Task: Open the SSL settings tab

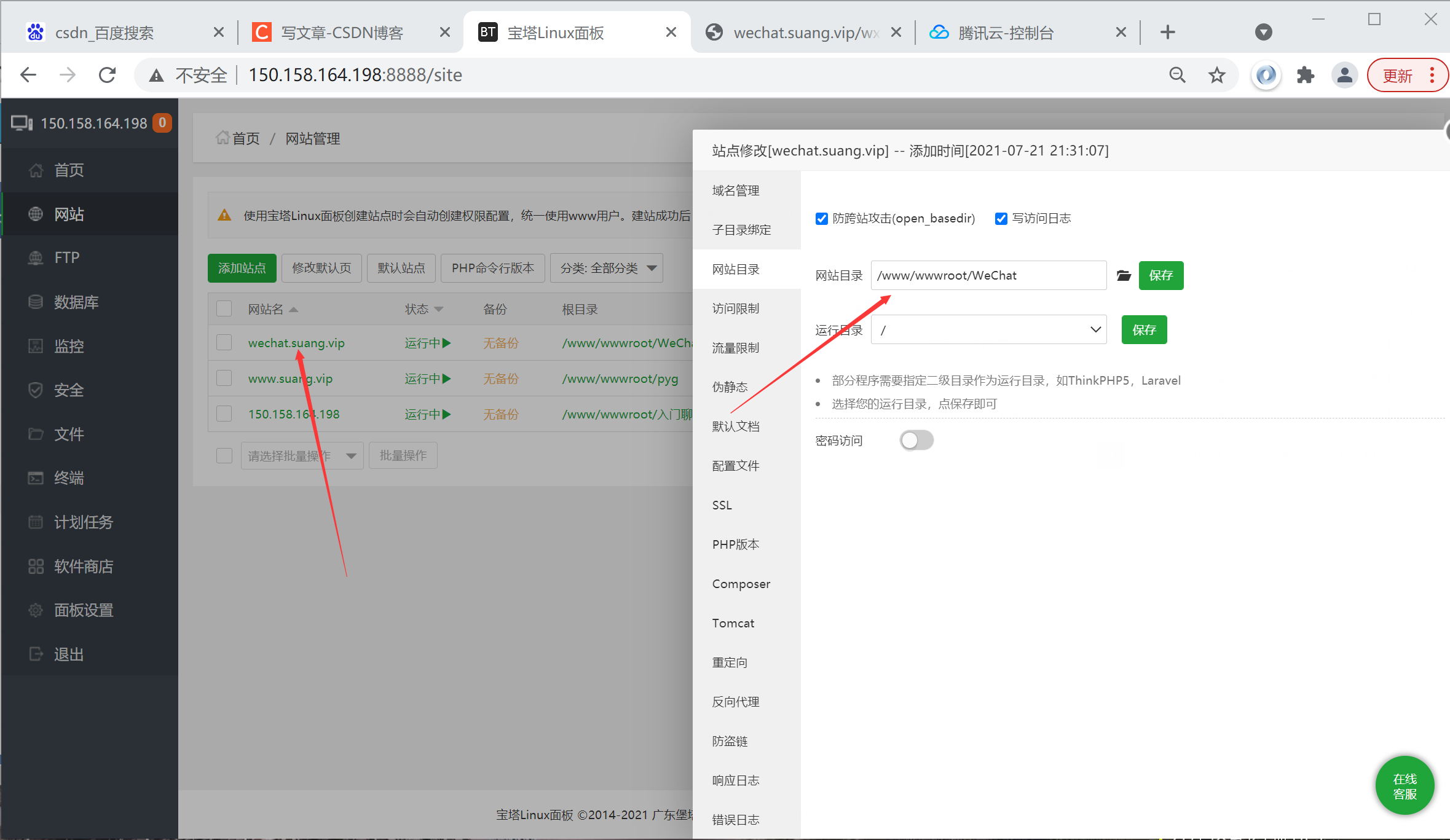Action: pos(722,505)
